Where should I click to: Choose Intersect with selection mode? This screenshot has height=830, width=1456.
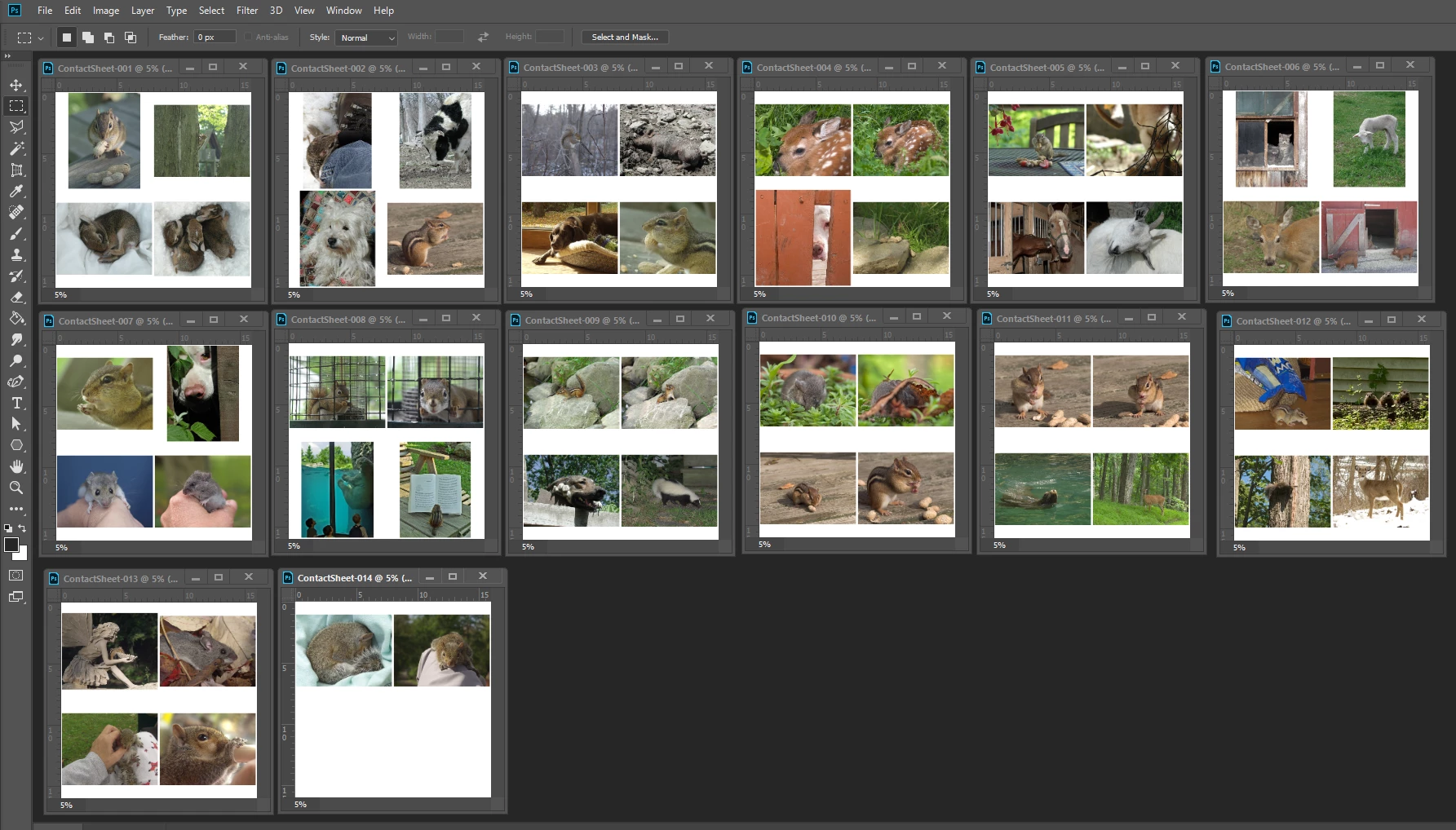coord(131,38)
